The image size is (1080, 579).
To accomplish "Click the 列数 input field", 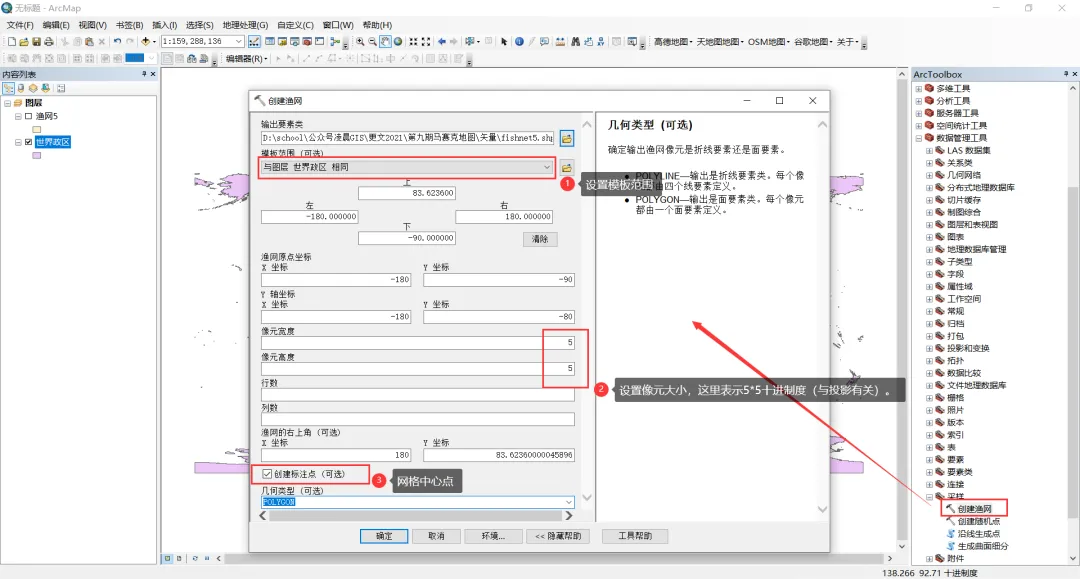I will 417,419.
